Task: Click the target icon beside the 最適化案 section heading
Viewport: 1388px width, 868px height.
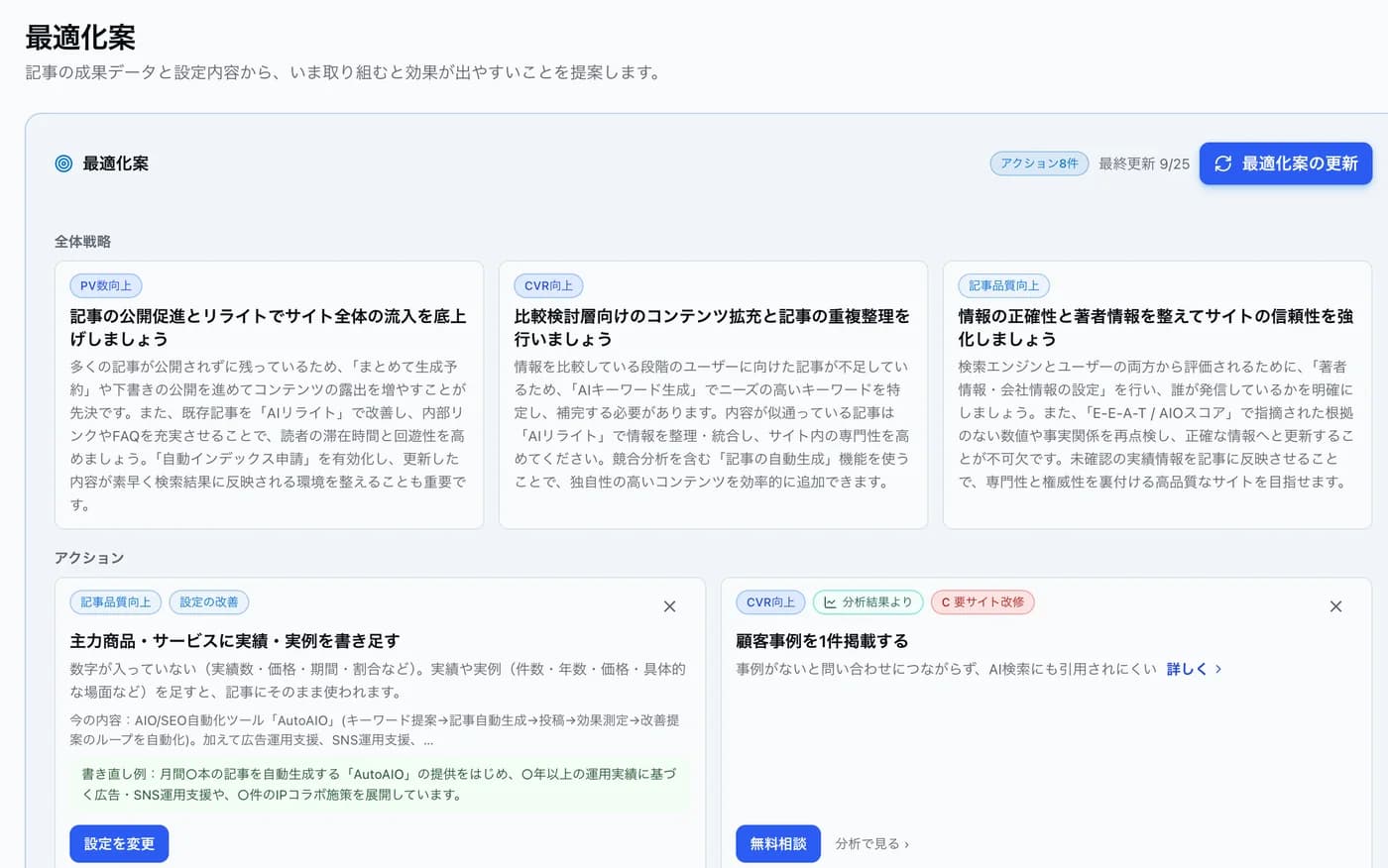Action: (63, 163)
